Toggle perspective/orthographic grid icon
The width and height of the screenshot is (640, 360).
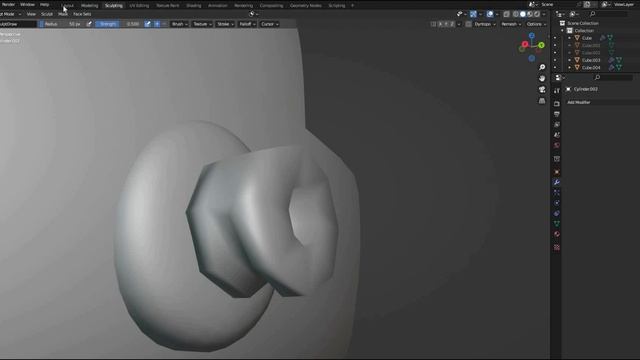[542, 100]
